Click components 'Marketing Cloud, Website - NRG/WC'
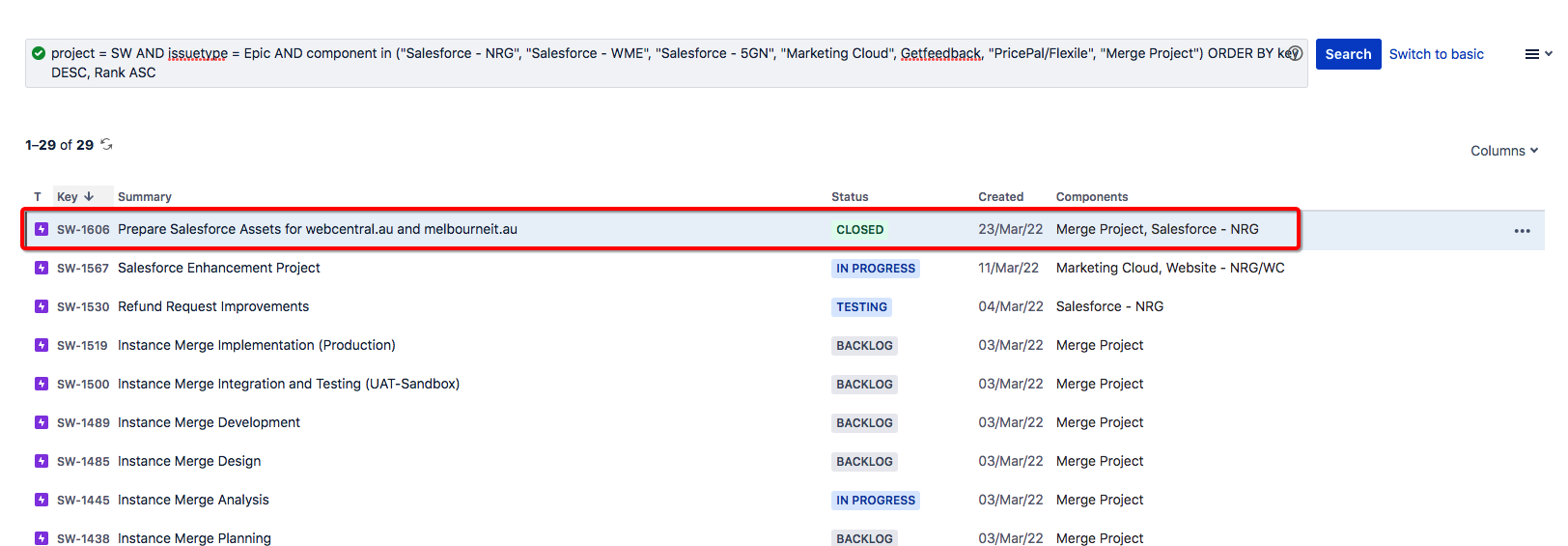1568x546 pixels. tap(1170, 268)
